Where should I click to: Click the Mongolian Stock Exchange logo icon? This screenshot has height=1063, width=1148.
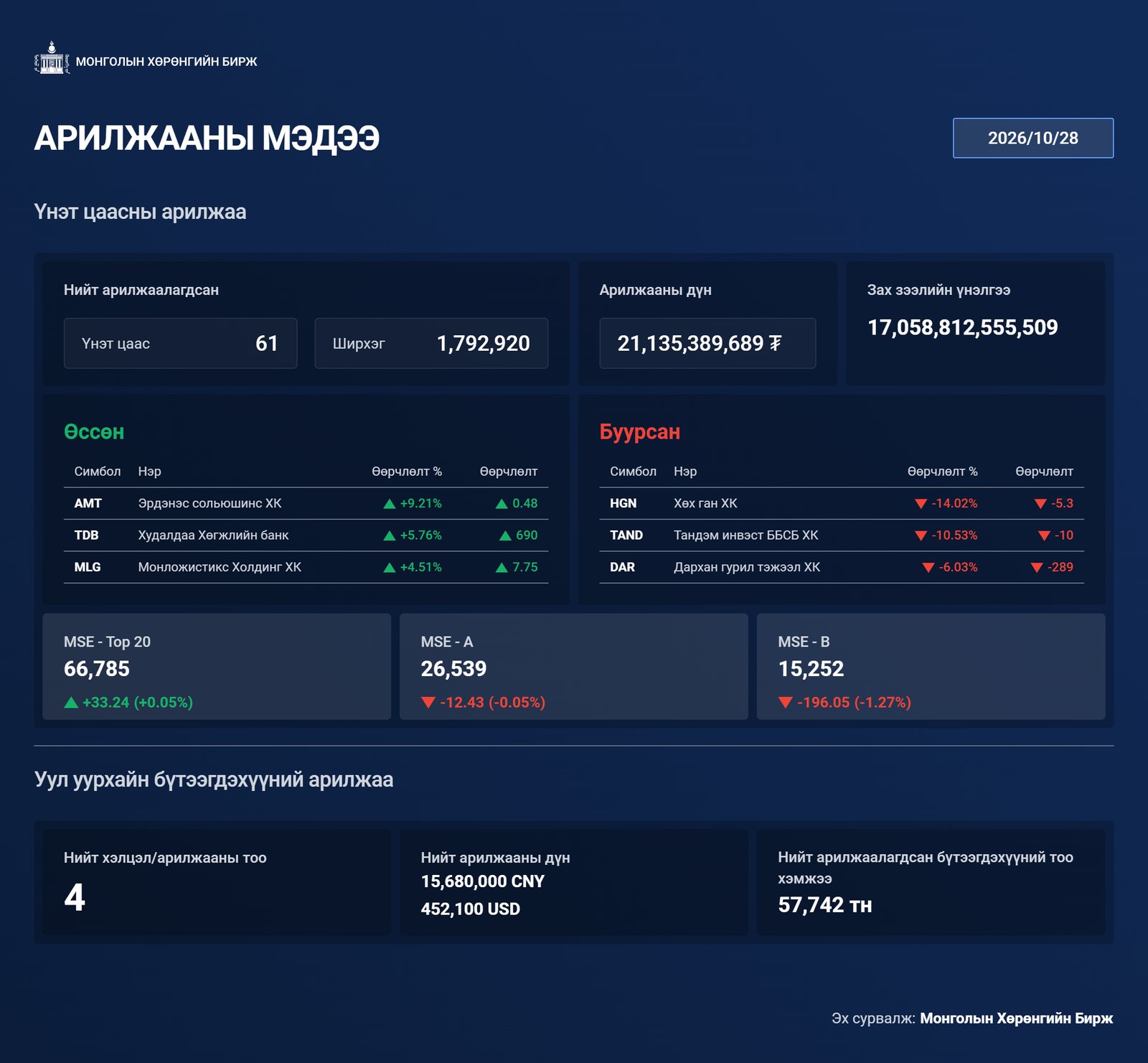(52, 58)
